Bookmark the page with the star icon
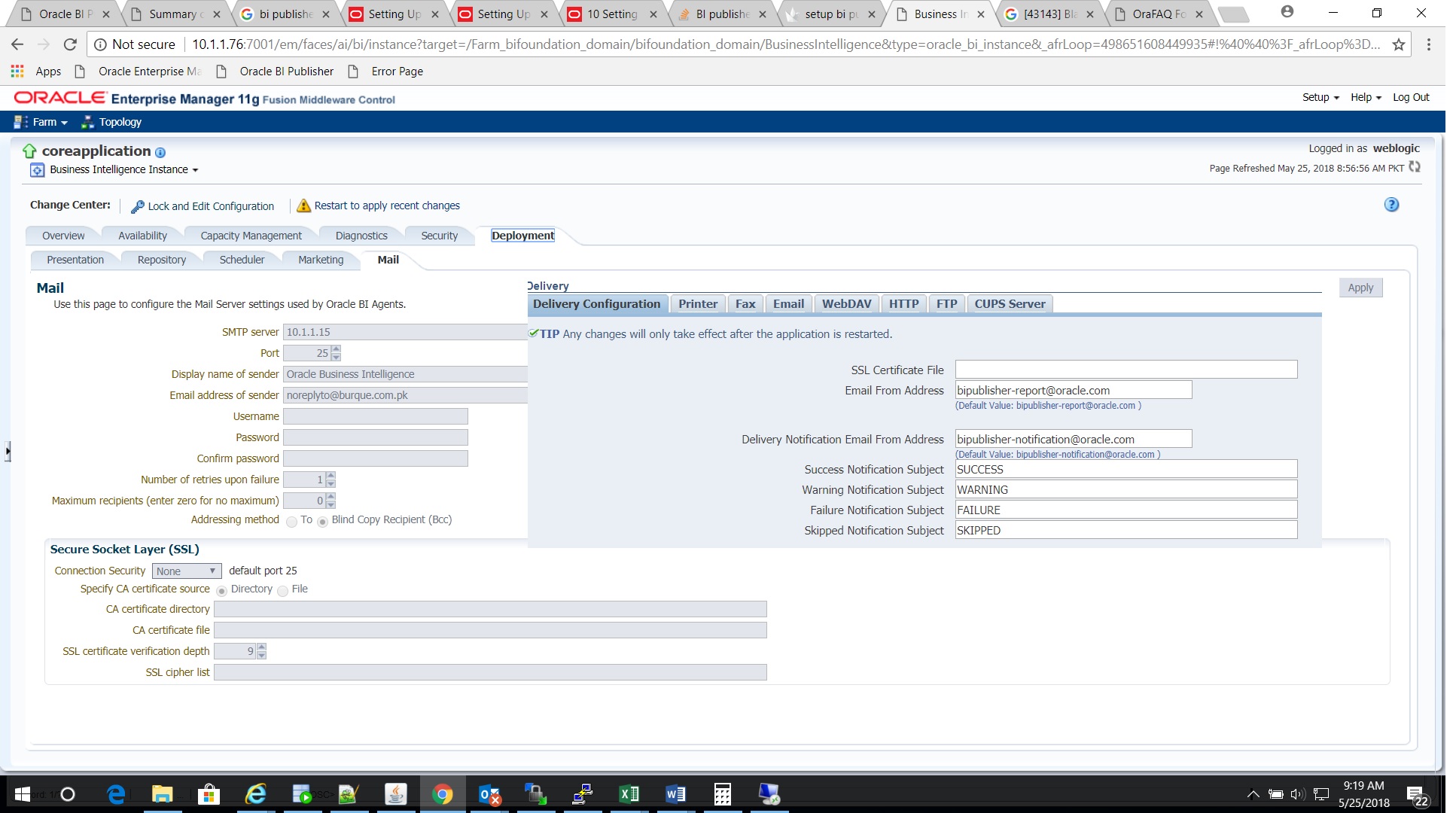 click(x=1398, y=44)
